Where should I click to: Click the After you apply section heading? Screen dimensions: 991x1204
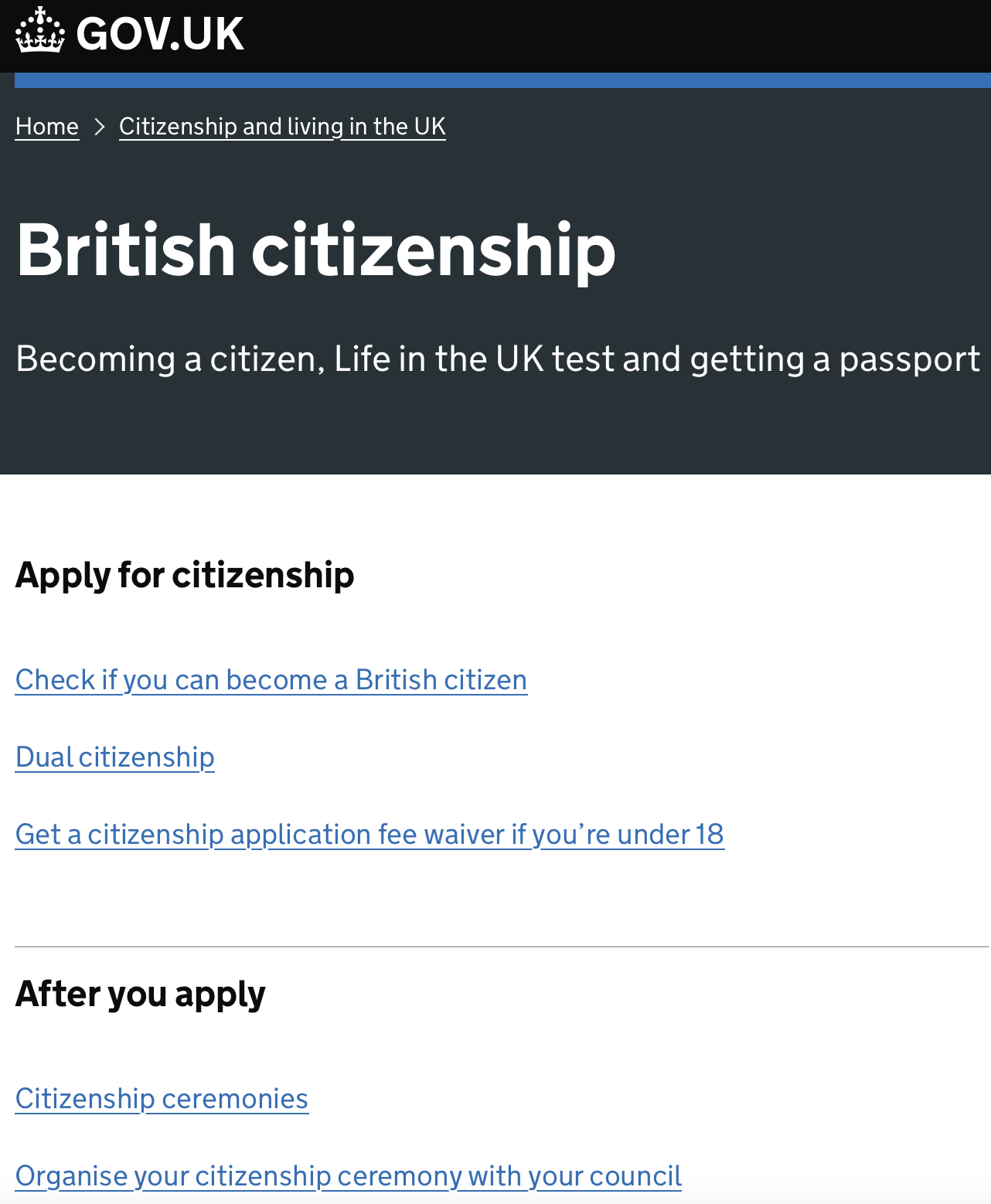[x=141, y=995]
